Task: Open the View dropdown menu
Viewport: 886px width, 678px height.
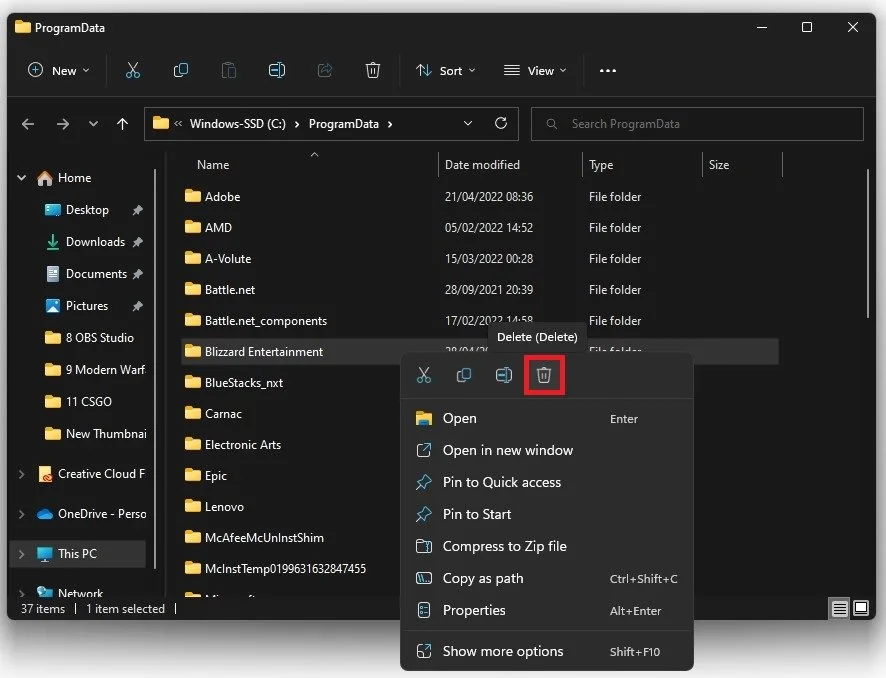Action: (535, 71)
